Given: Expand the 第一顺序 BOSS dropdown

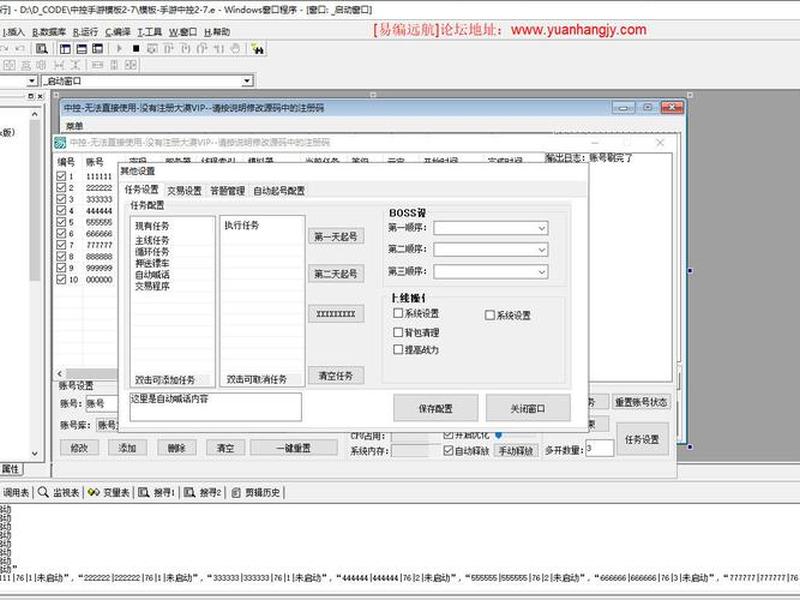Looking at the screenshot, I should (541, 228).
